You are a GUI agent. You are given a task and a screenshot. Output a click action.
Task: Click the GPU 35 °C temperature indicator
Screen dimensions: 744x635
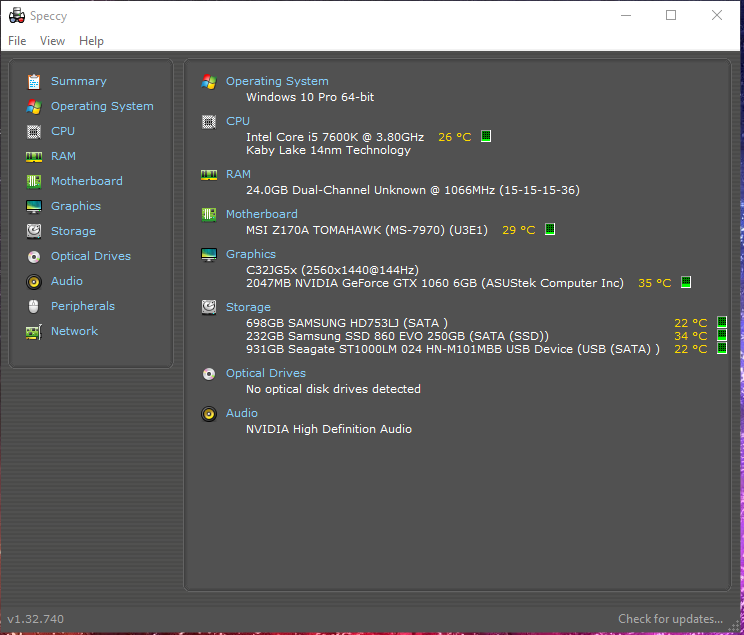[x=686, y=283]
